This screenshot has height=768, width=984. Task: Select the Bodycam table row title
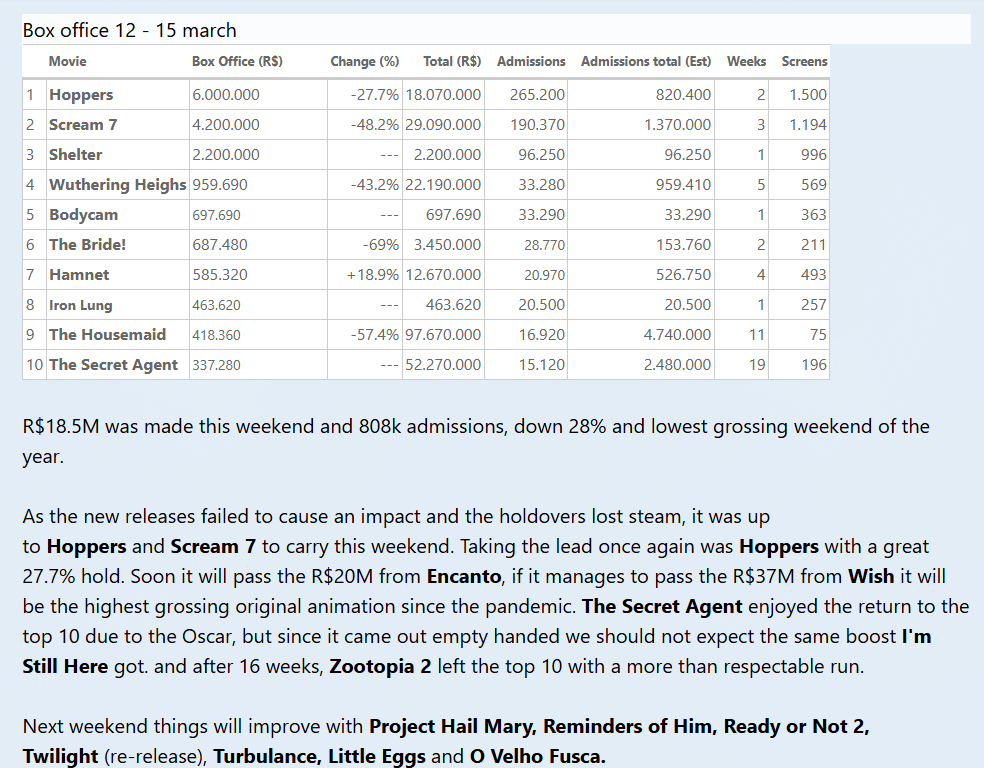pos(83,215)
